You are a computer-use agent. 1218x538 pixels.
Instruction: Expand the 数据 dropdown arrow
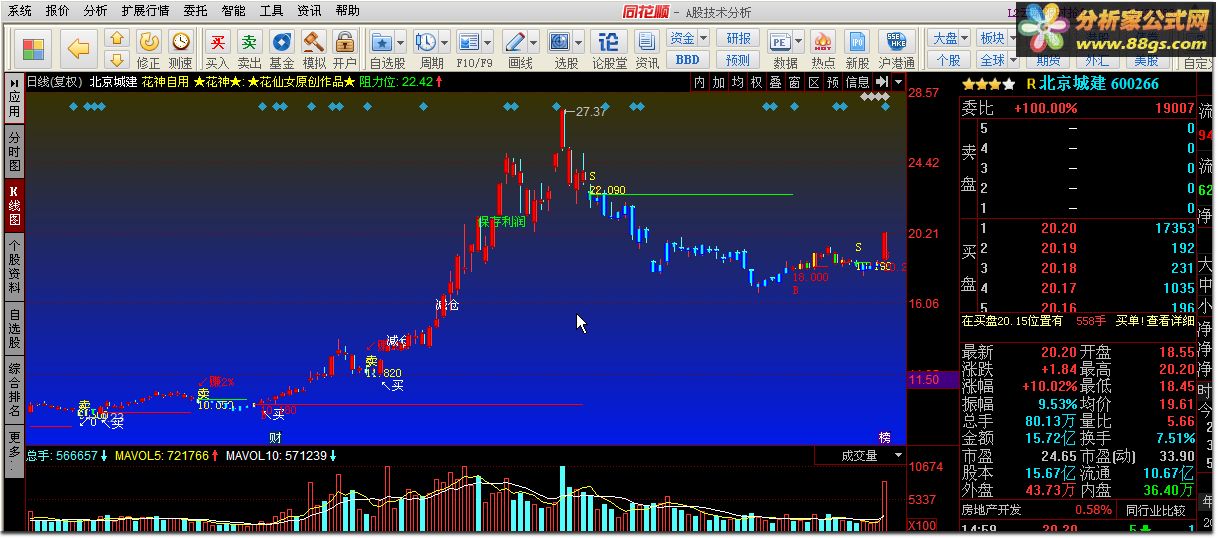(x=801, y=43)
